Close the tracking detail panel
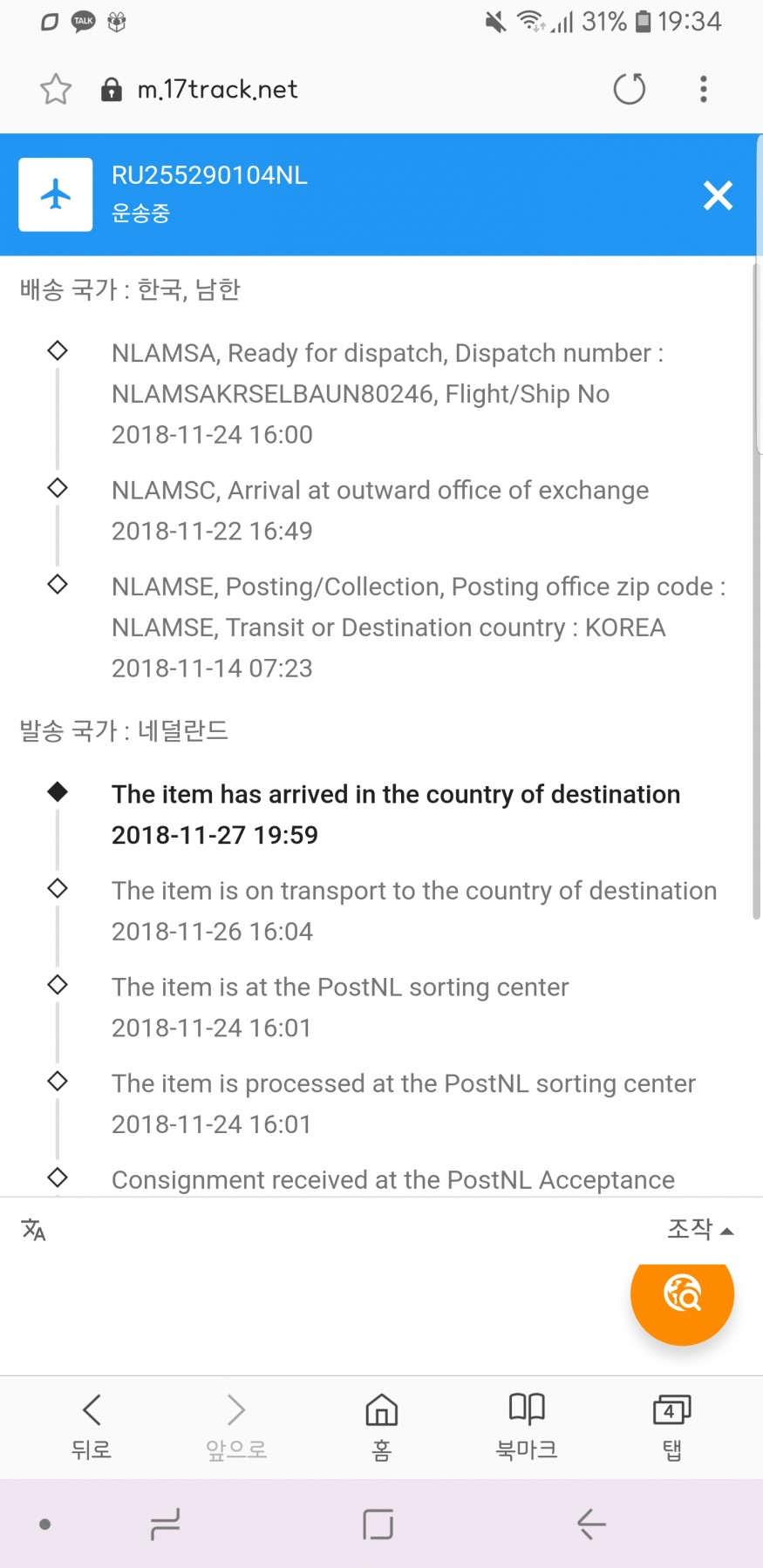The height and width of the screenshot is (1568, 763). point(718,195)
